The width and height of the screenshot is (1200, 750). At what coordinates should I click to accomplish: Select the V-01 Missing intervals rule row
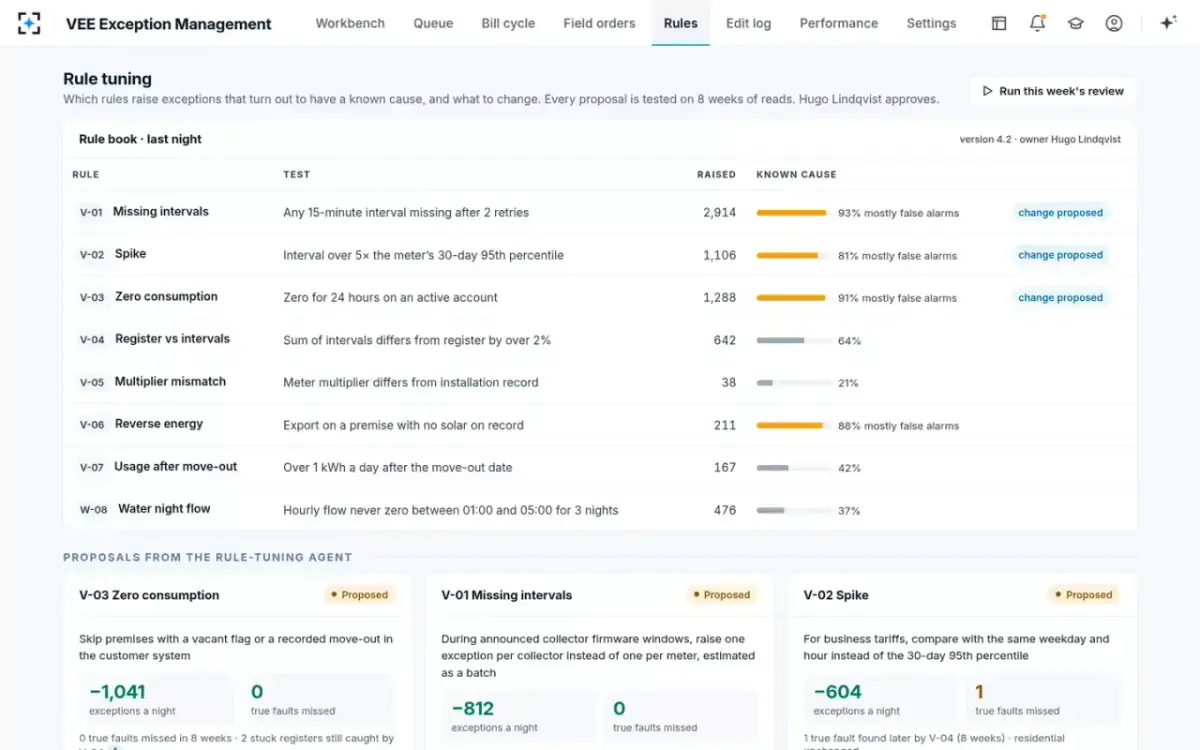[600, 212]
